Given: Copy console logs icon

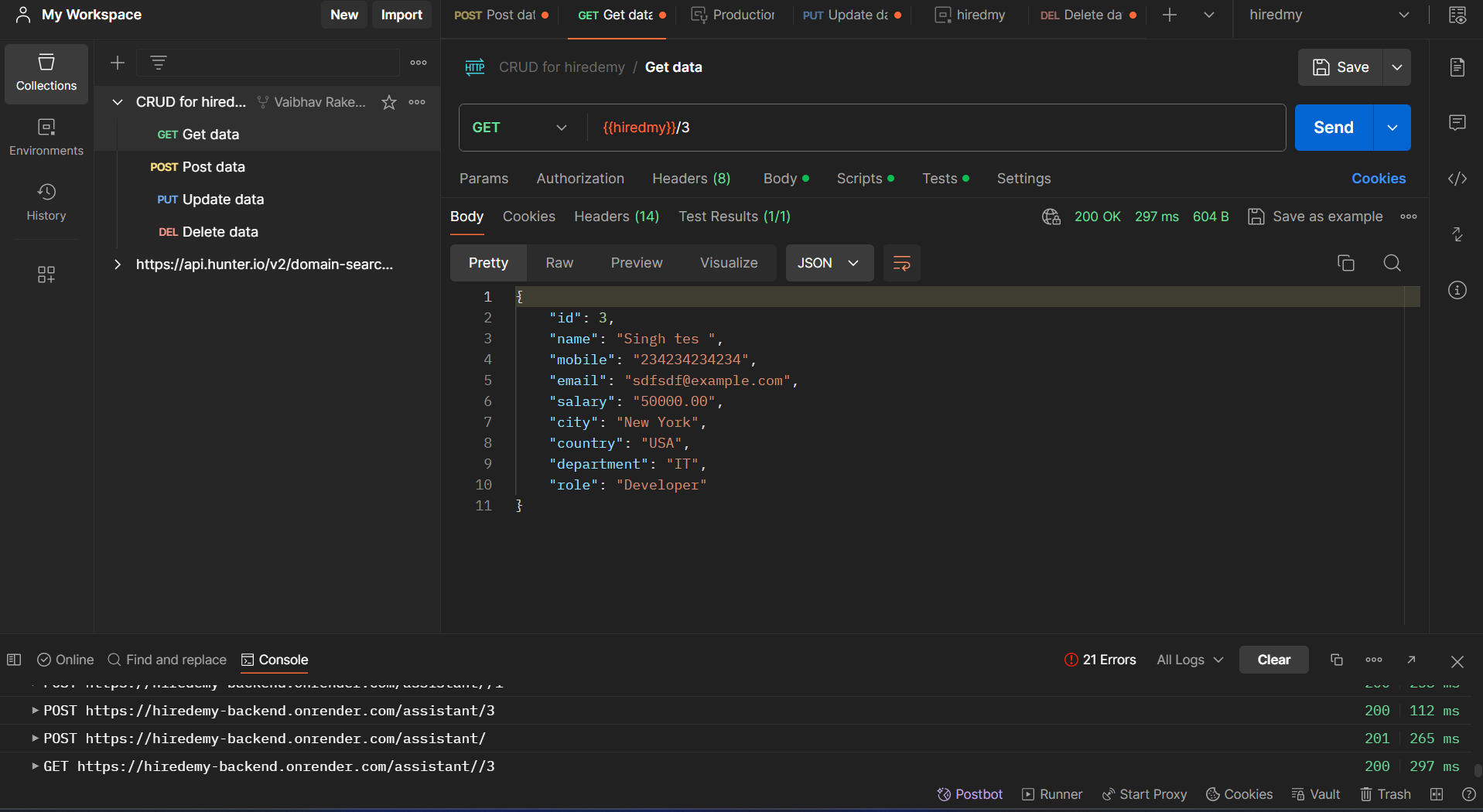Looking at the screenshot, I should click(1336, 660).
